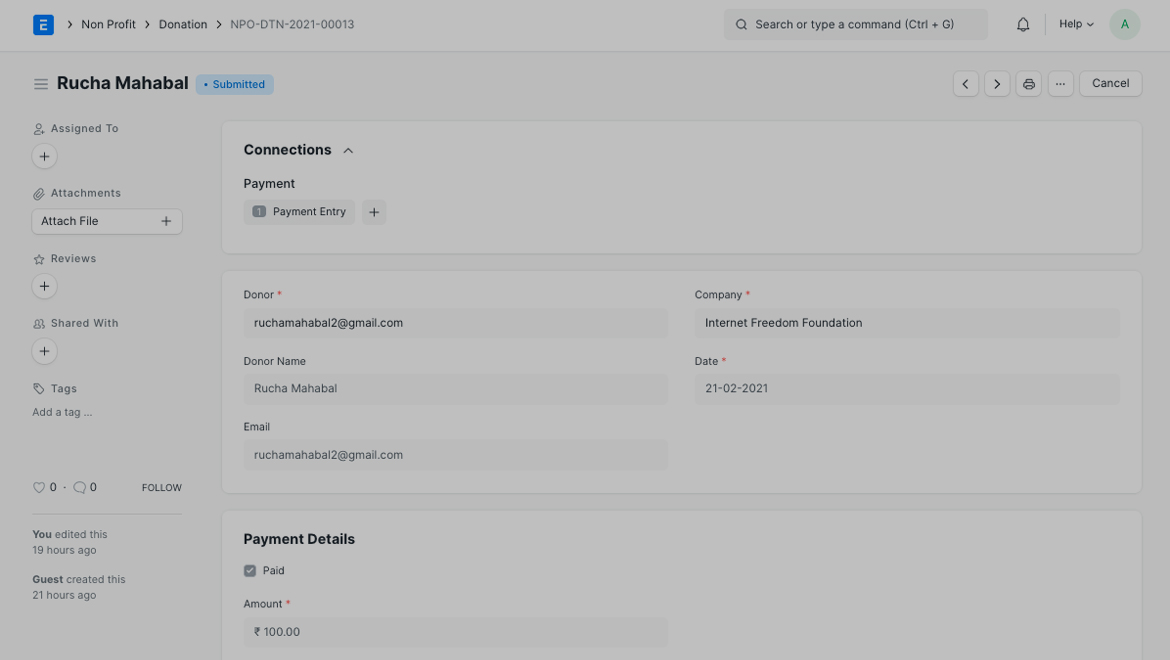Click the ERPNext home logo icon

(x=43, y=24)
